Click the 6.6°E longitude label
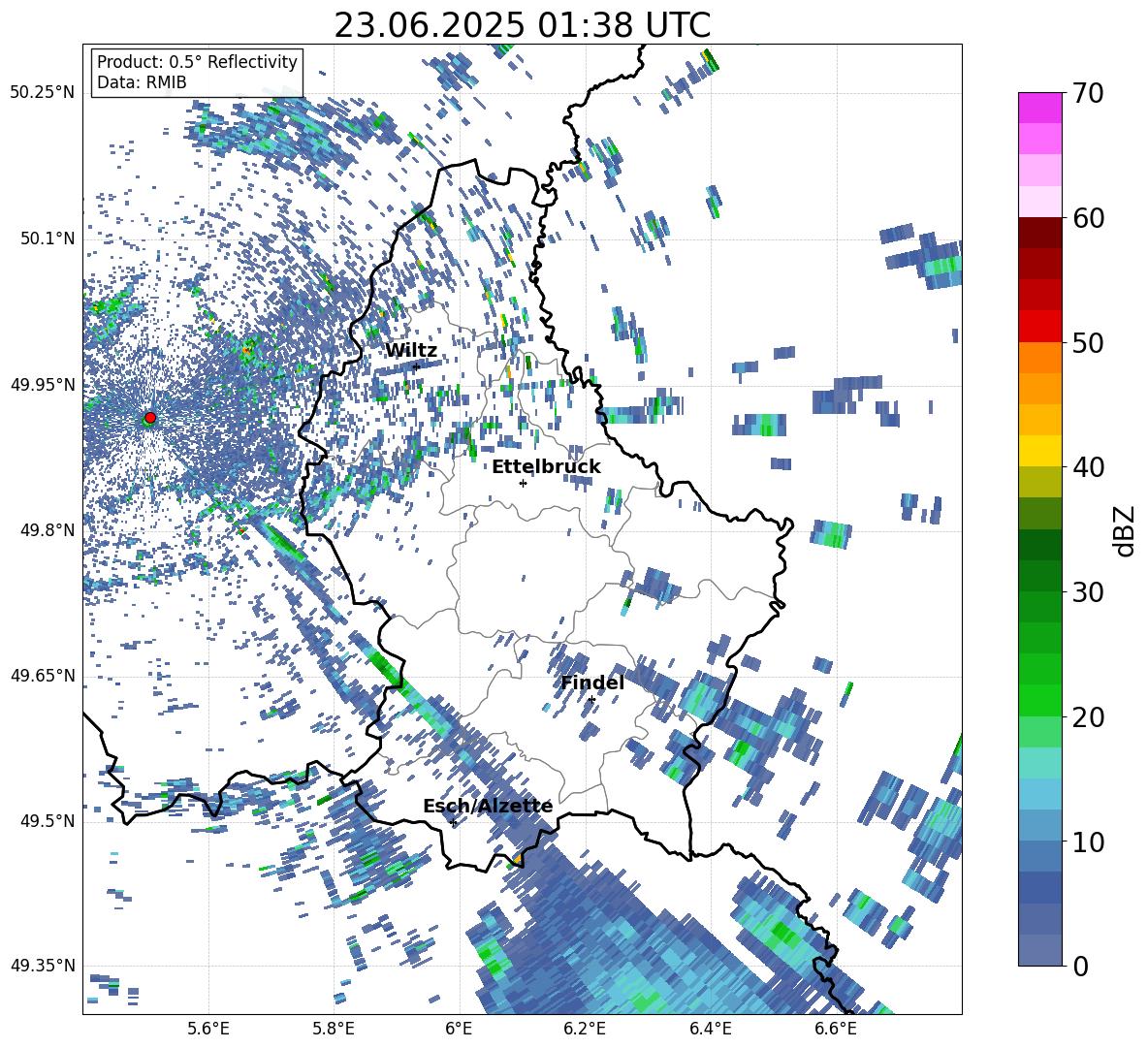The width and height of the screenshot is (1148, 1048). click(836, 1029)
